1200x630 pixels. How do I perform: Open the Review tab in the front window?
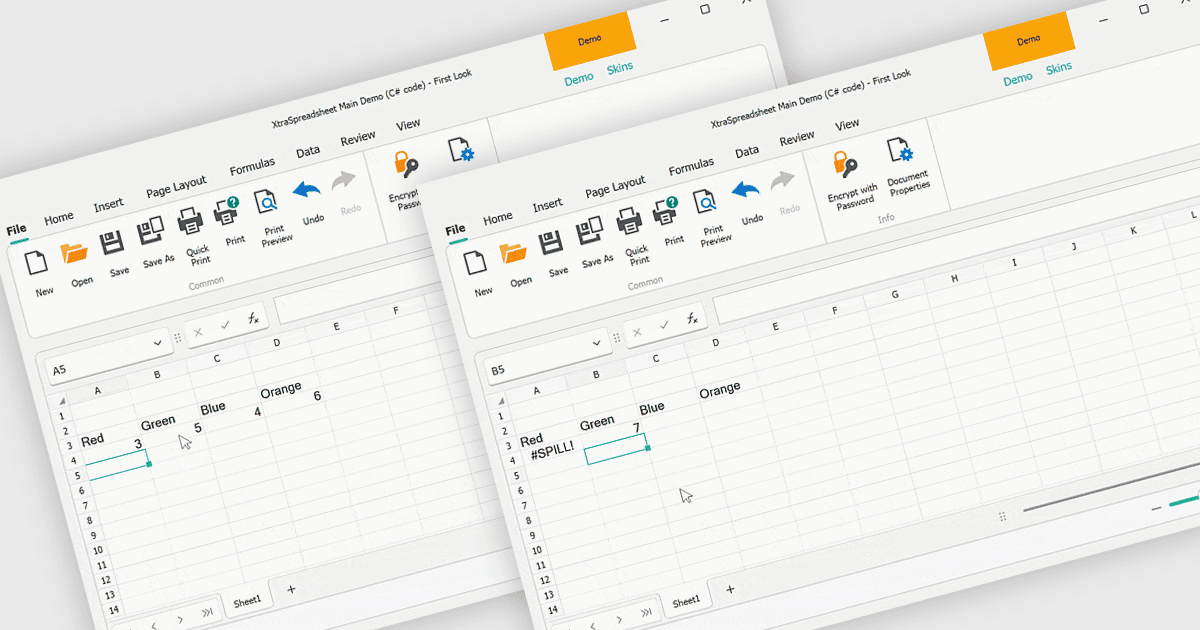[x=797, y=138]
